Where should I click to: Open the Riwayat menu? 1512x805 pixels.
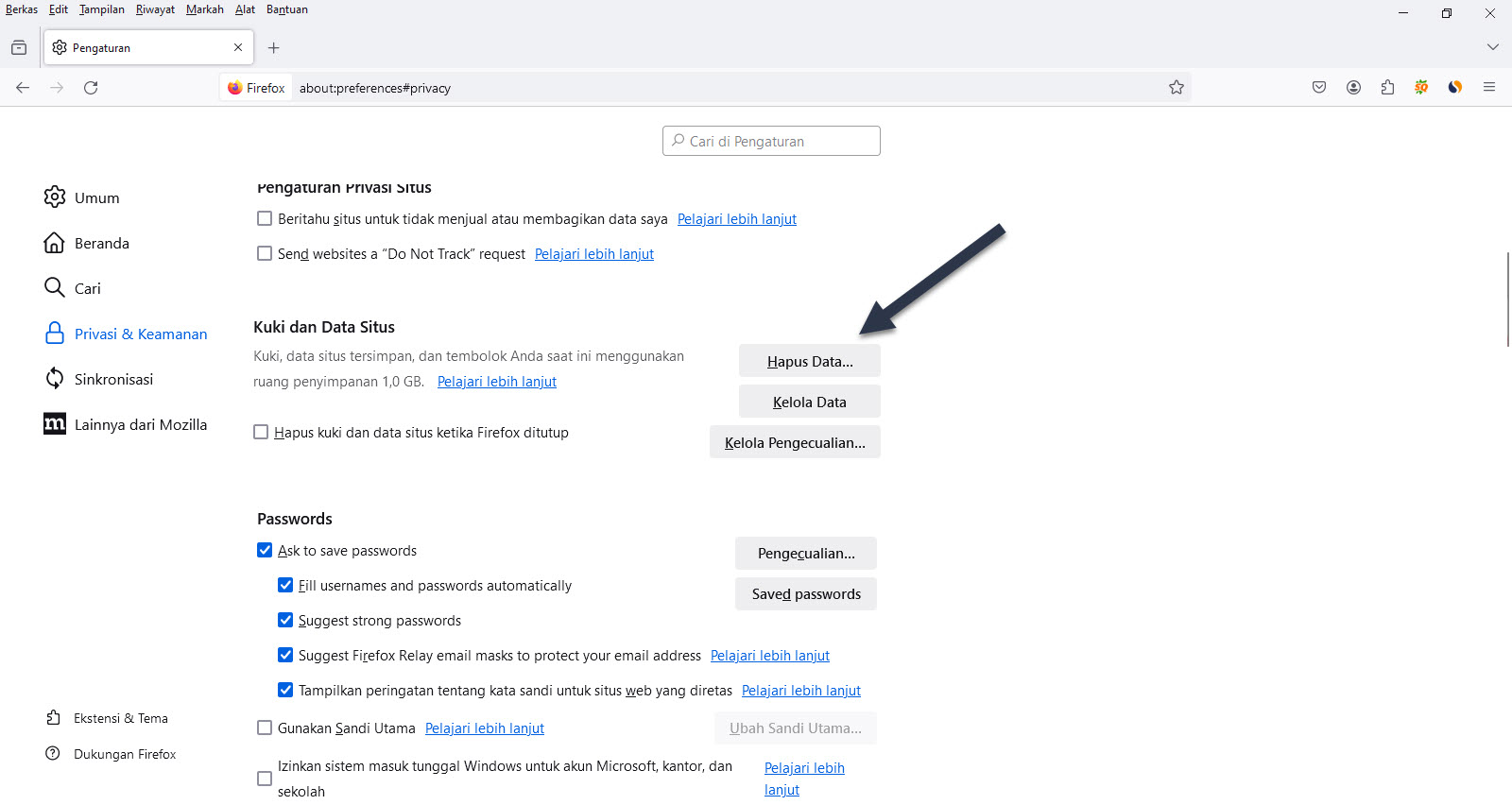[155, 9]
